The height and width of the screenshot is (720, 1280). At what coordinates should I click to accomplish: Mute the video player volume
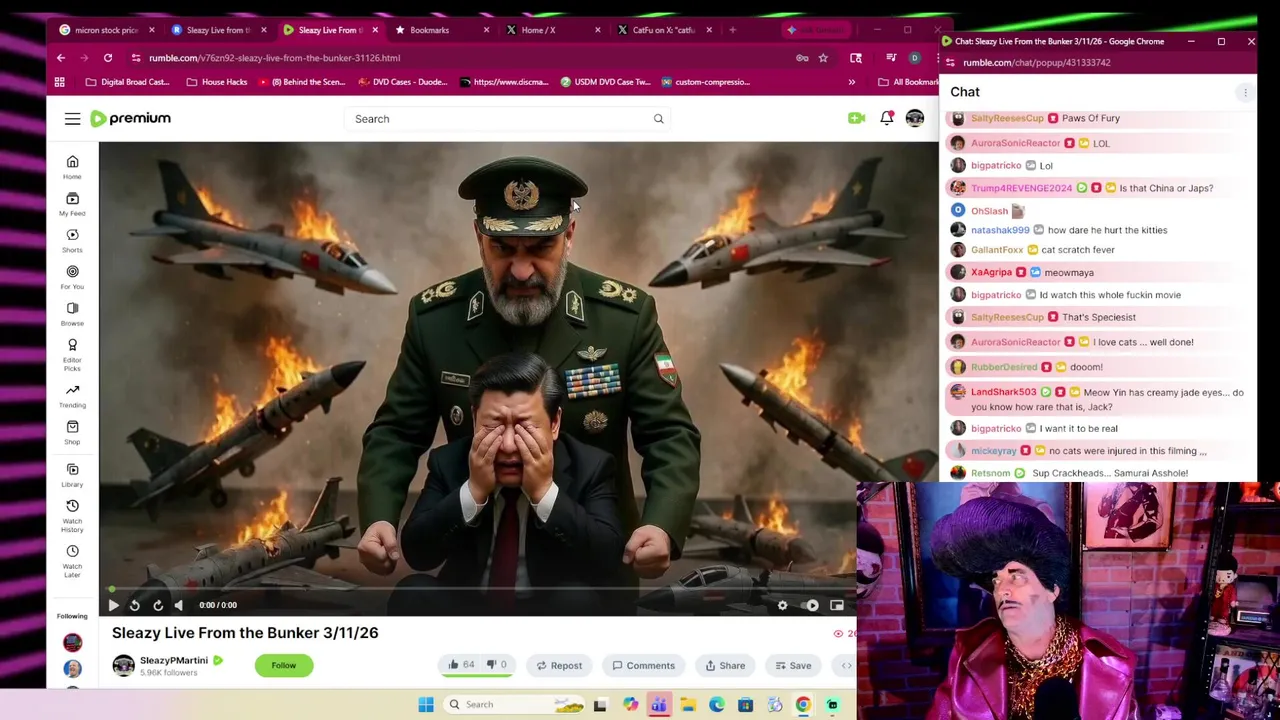tap(179, 605)
